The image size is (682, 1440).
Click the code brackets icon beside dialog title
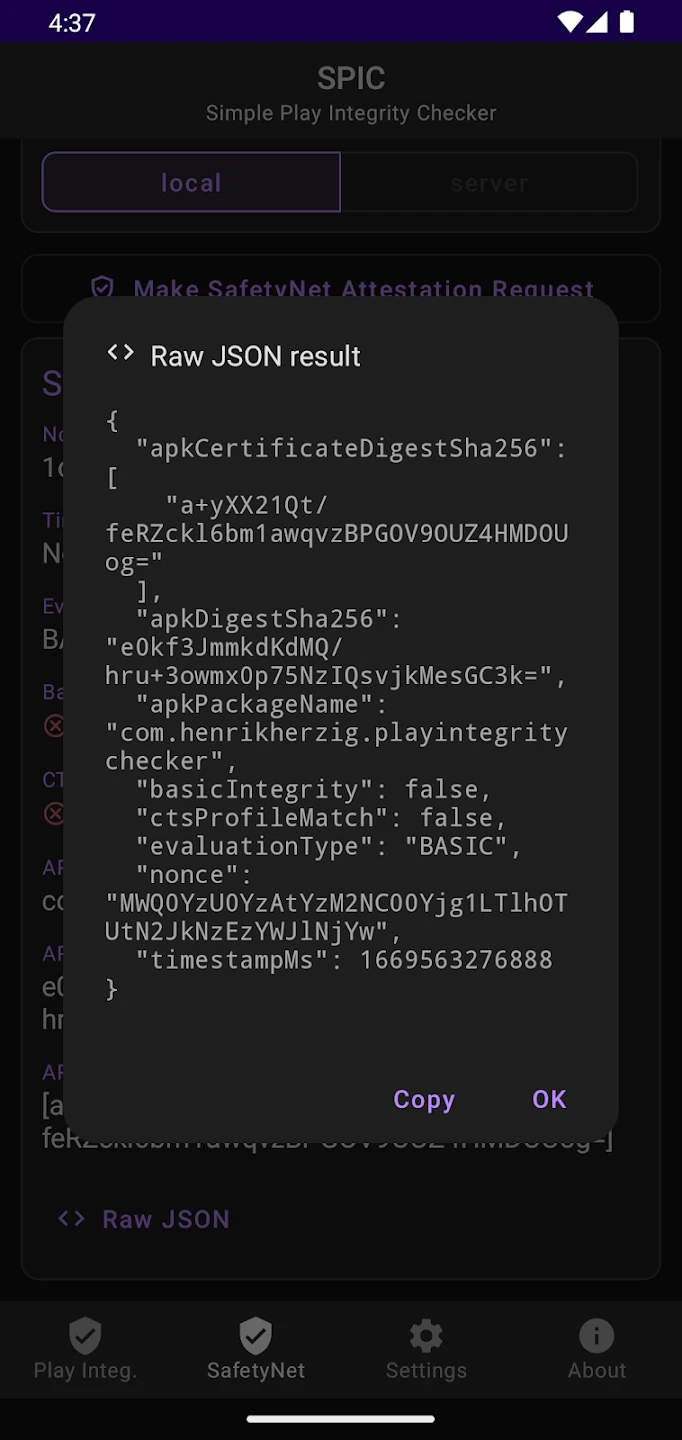pyautogui.click(x=121, y=353)
